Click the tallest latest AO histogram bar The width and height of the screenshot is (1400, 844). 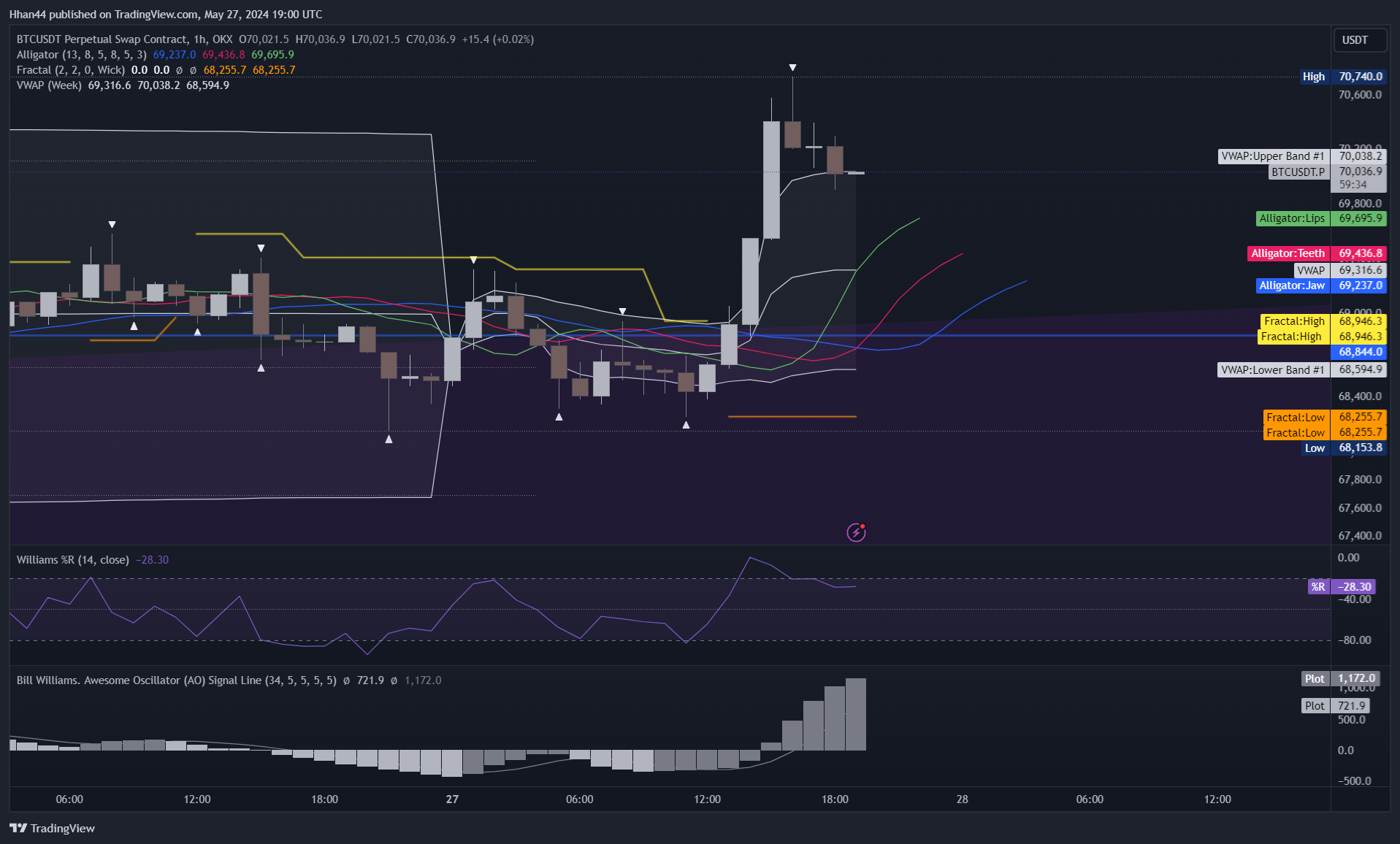pyautogui.click(x=856, y=715)
